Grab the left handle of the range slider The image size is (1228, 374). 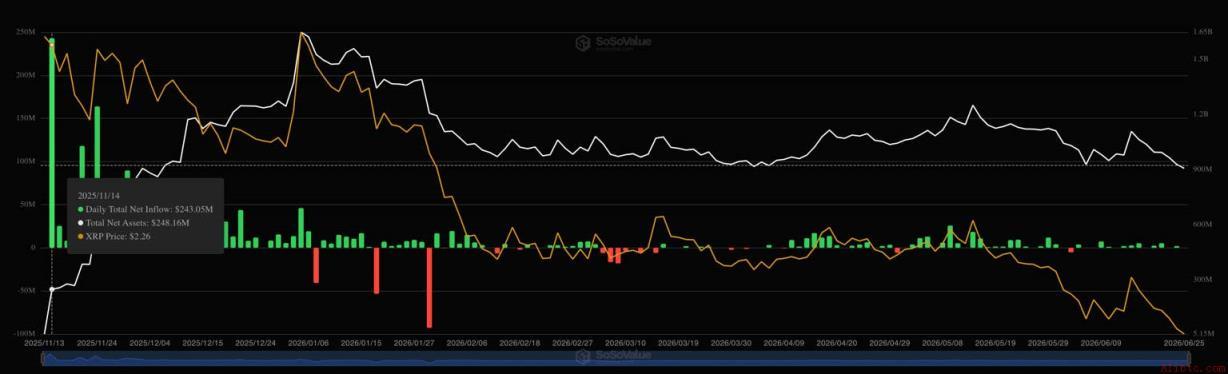43,358
